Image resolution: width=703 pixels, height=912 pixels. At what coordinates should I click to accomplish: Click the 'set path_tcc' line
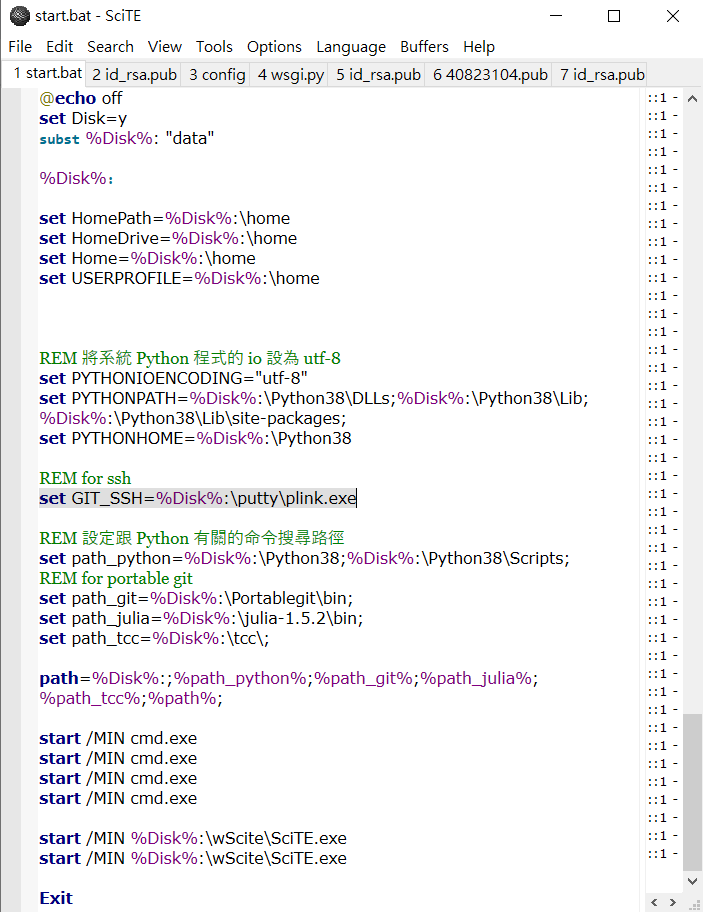(154, 639)
